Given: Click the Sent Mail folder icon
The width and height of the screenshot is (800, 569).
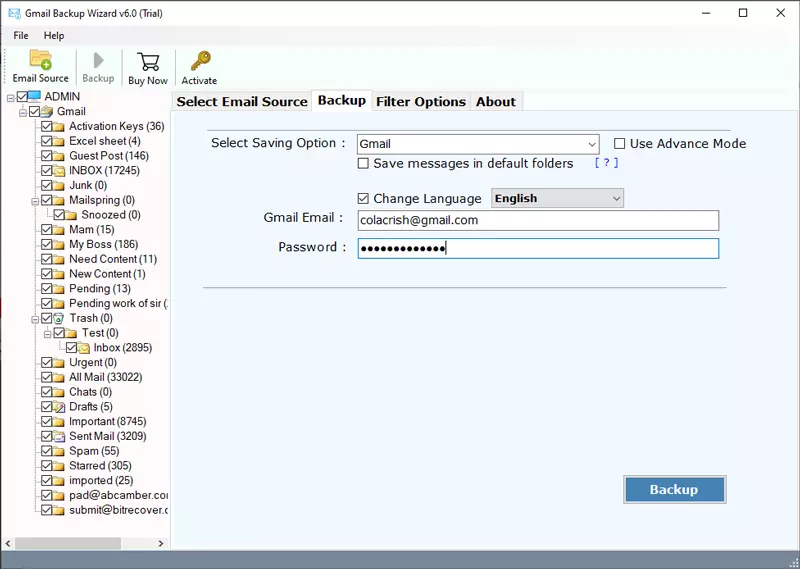Looking at the screenshot, I should [59, 436].
